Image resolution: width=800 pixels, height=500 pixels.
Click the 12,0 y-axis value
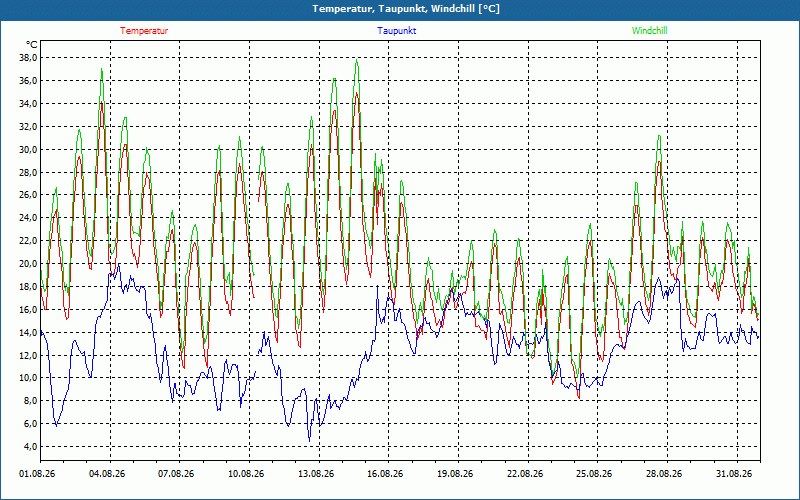(28, 355)
